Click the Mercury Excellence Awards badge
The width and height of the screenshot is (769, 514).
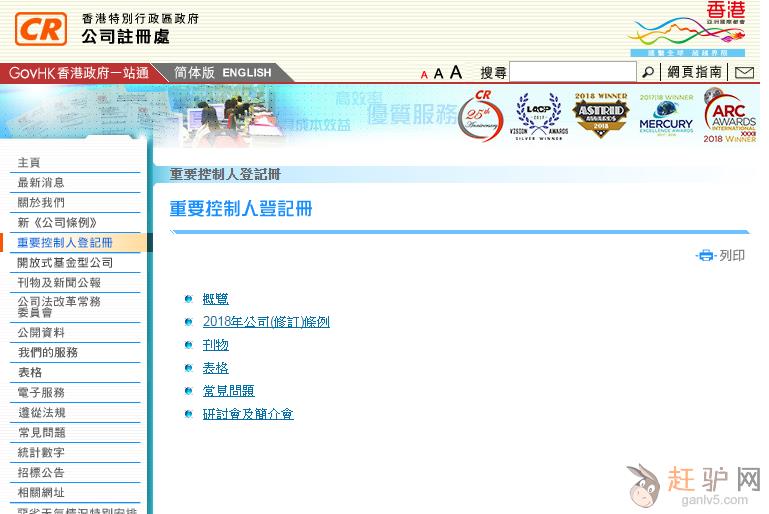(x=665, y=117)
